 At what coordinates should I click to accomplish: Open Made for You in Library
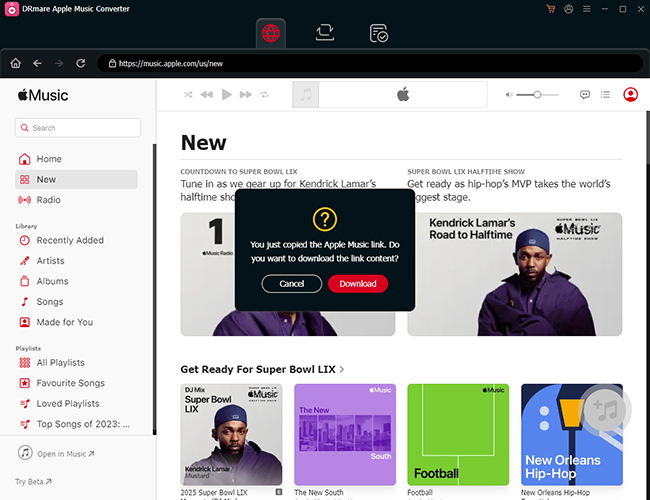point(76,322)
